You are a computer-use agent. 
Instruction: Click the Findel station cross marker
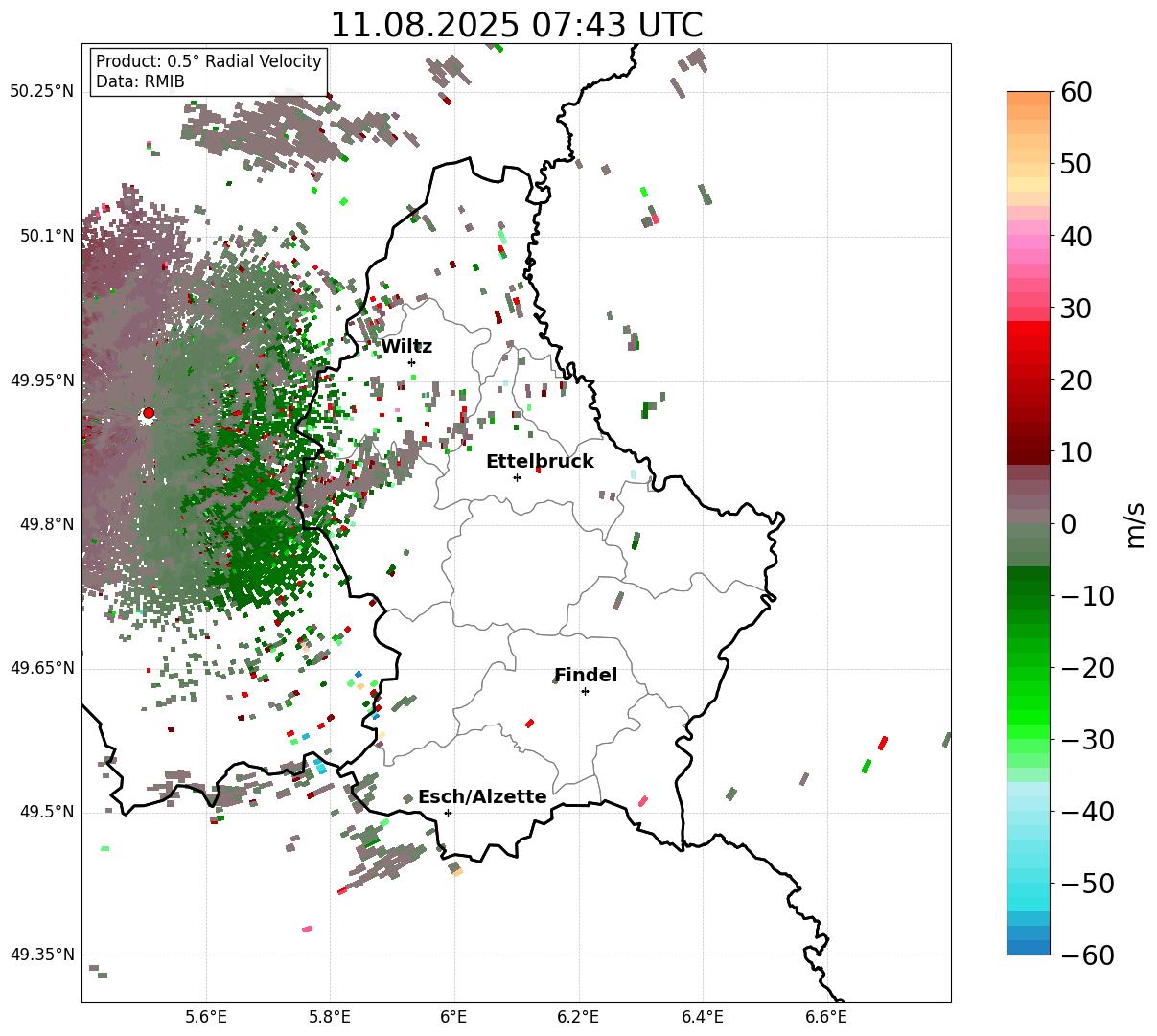click(x=585, y=691)
